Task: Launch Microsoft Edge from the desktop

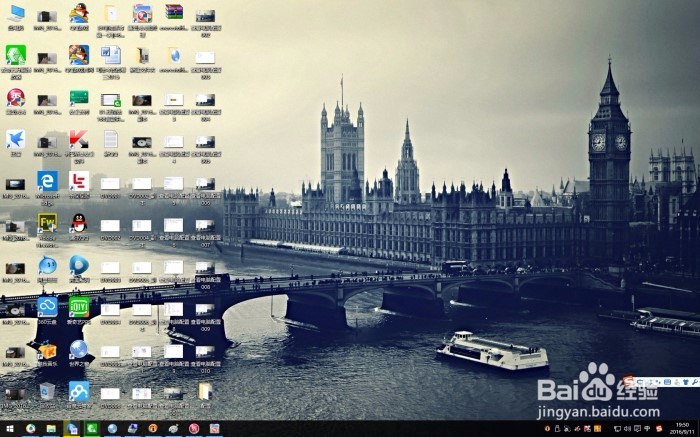Action: (47, 181)
